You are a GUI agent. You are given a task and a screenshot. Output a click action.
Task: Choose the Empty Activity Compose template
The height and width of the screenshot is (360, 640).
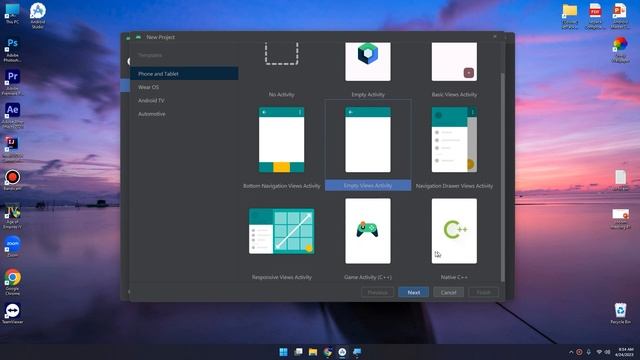368,62
